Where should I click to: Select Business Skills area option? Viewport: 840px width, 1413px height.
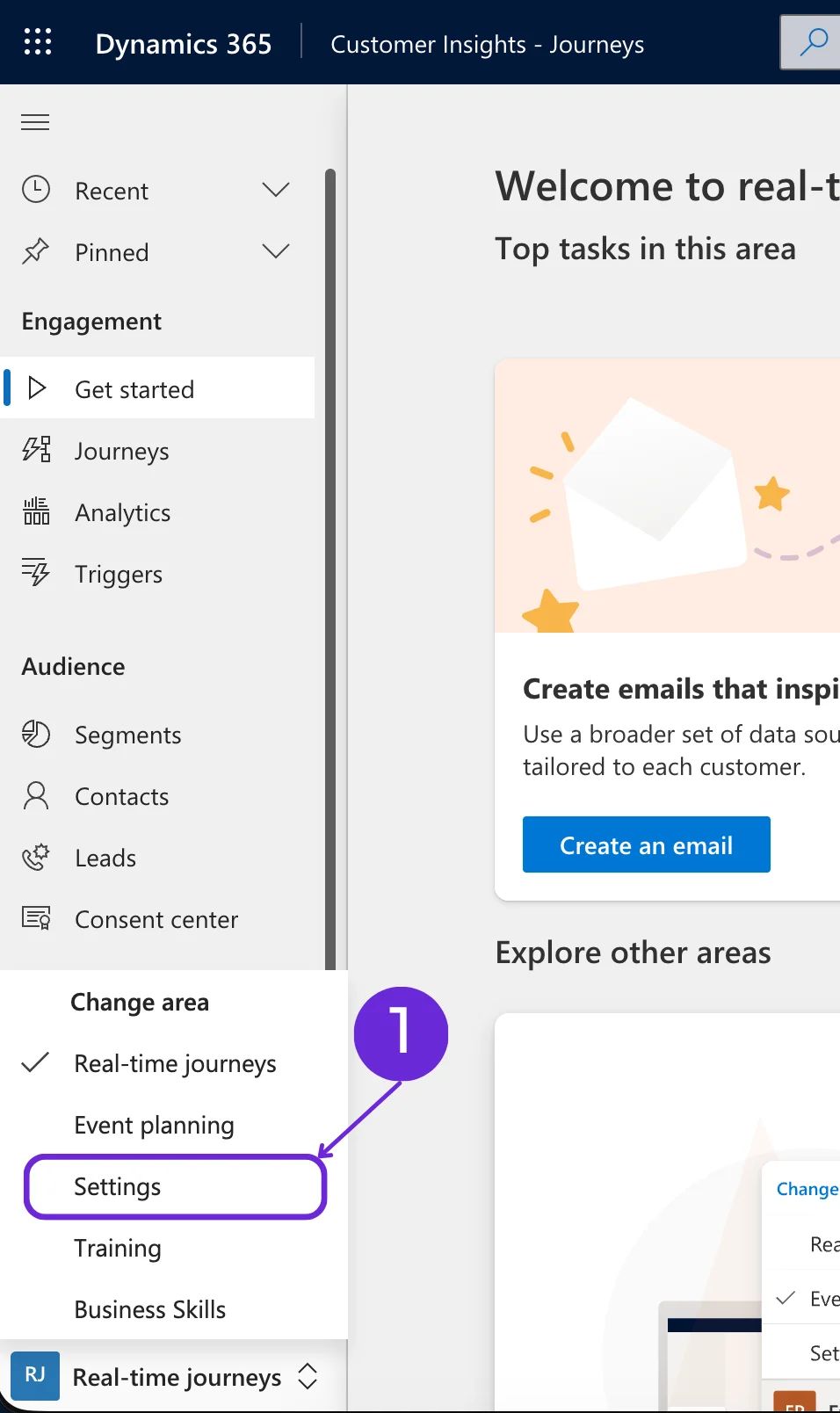click(x=174, y=1310)
